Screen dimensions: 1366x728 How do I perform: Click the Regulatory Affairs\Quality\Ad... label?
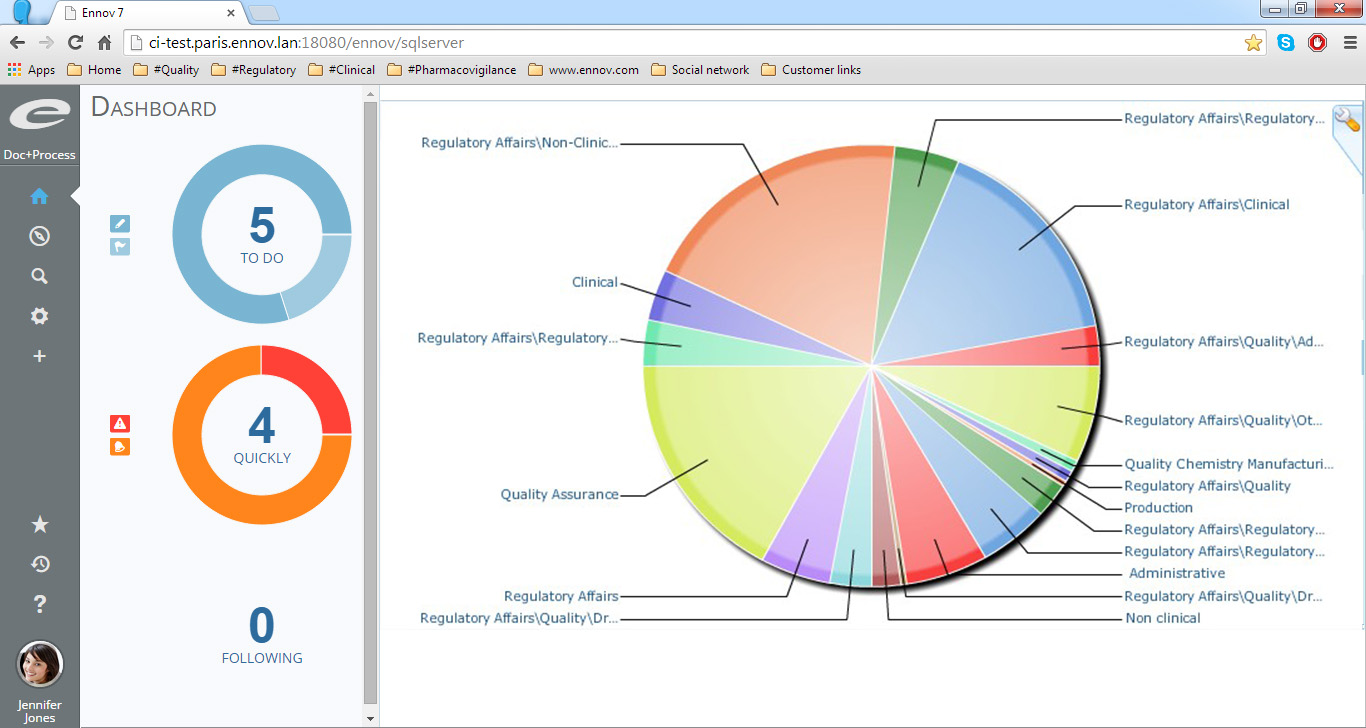(1224, 341)
